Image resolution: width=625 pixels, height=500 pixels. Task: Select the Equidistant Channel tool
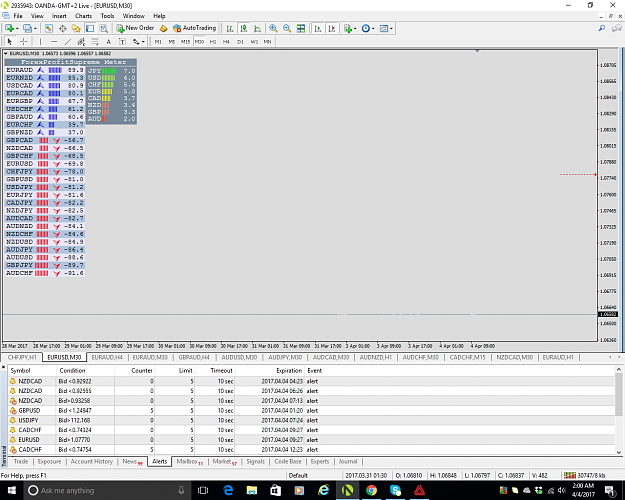pos(81,41)
